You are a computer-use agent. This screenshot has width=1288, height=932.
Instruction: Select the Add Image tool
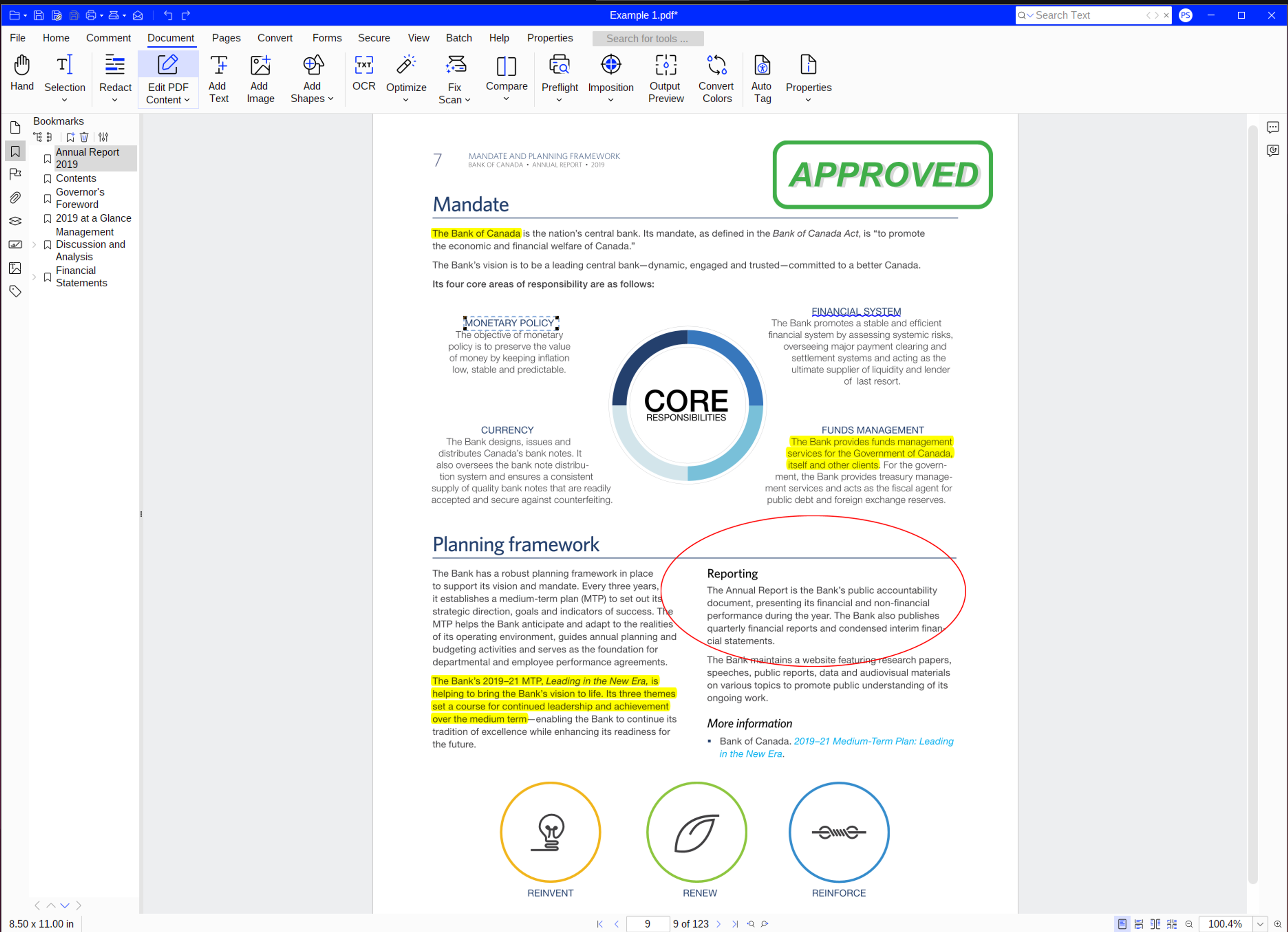260,79
